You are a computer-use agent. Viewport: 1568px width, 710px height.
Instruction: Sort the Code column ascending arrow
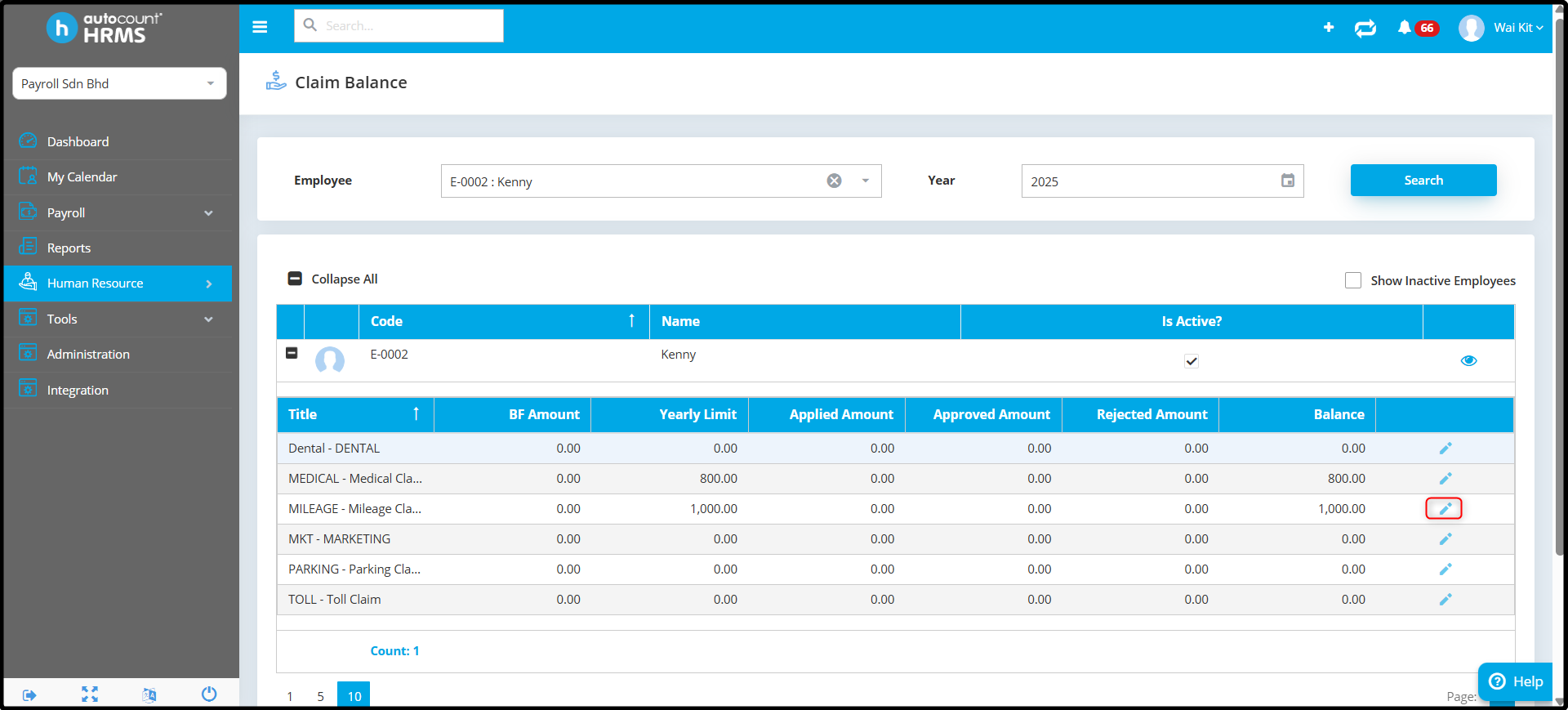(x=631, y=320)
